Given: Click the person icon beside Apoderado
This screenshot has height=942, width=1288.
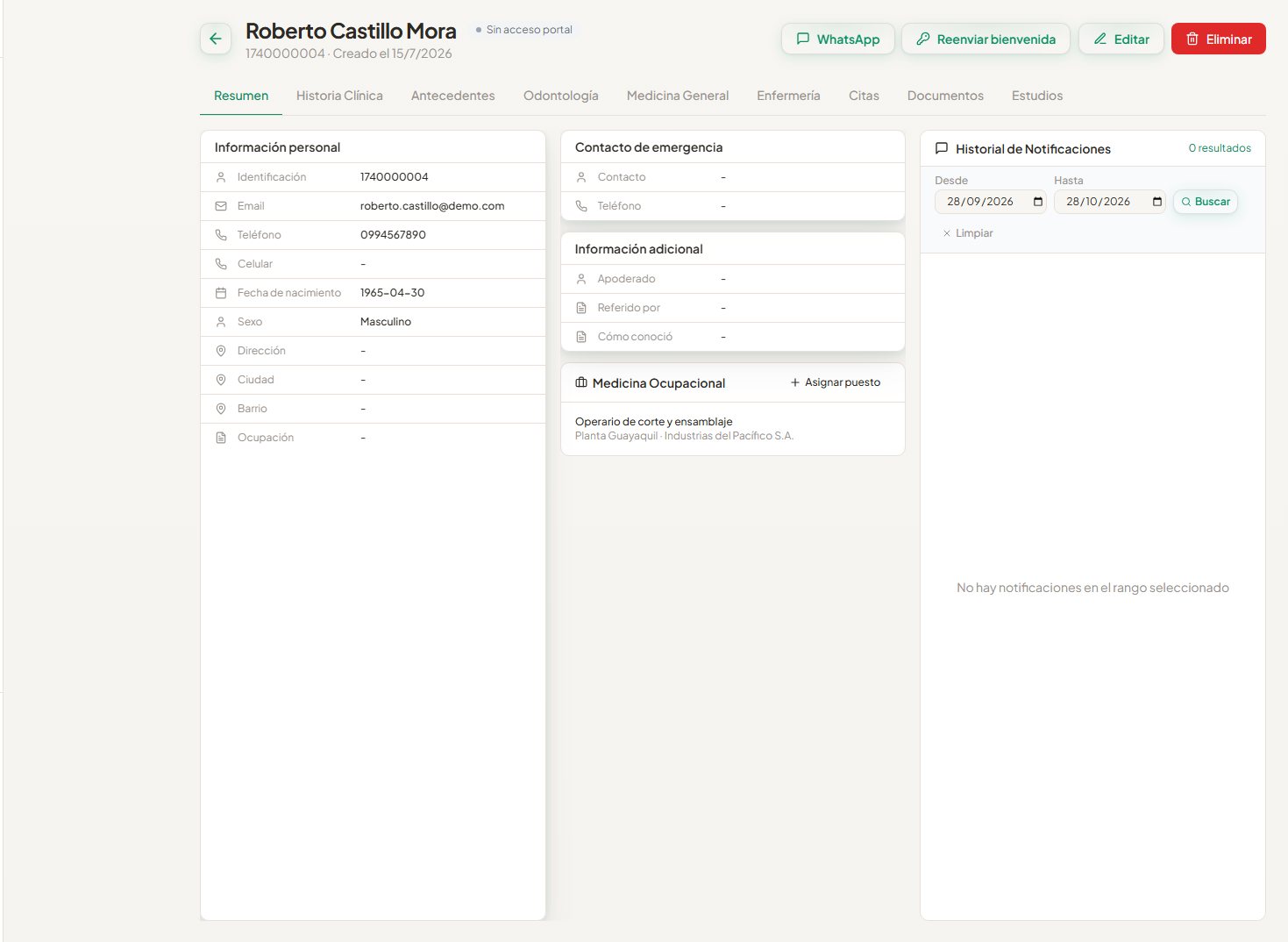Looking at the screenshot, I should click(x=581, y=279).
